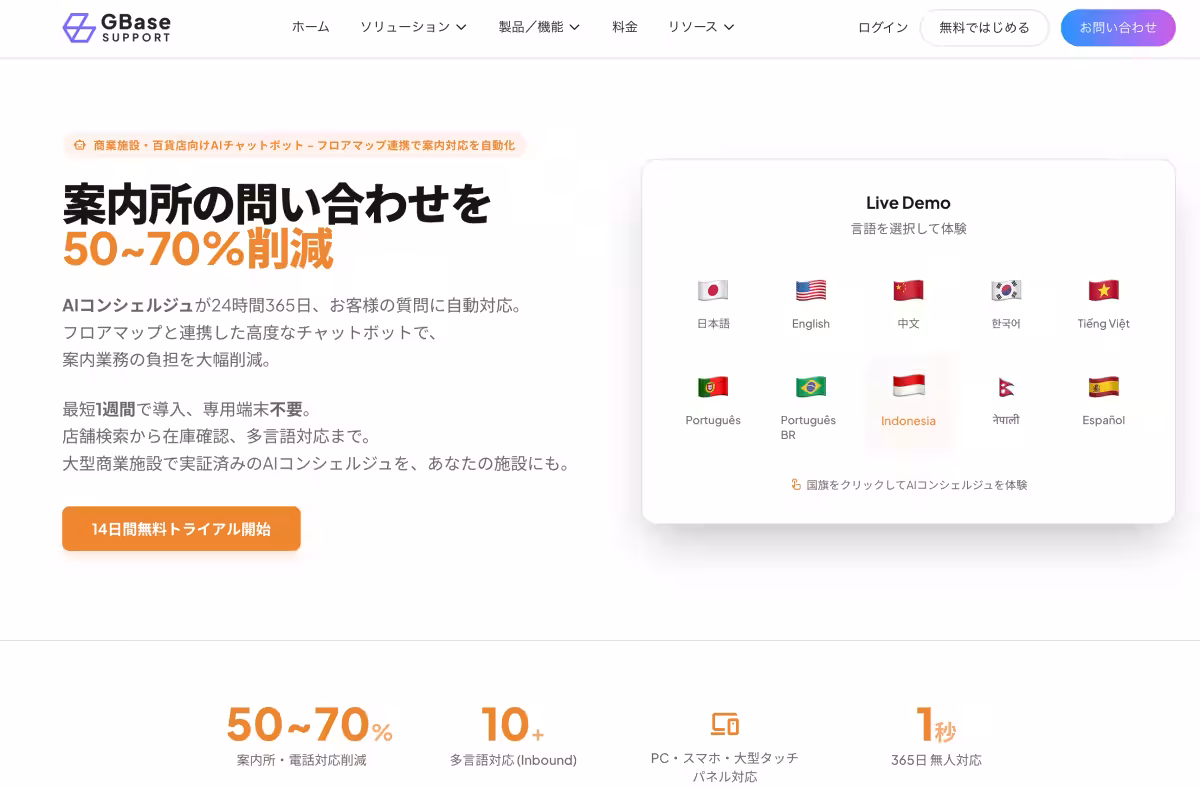Image resolution: width=1200 pixels, height=788 pixels.
Task: Click the Español language label
Action: pyautogui.click(x=1104, y=421)
